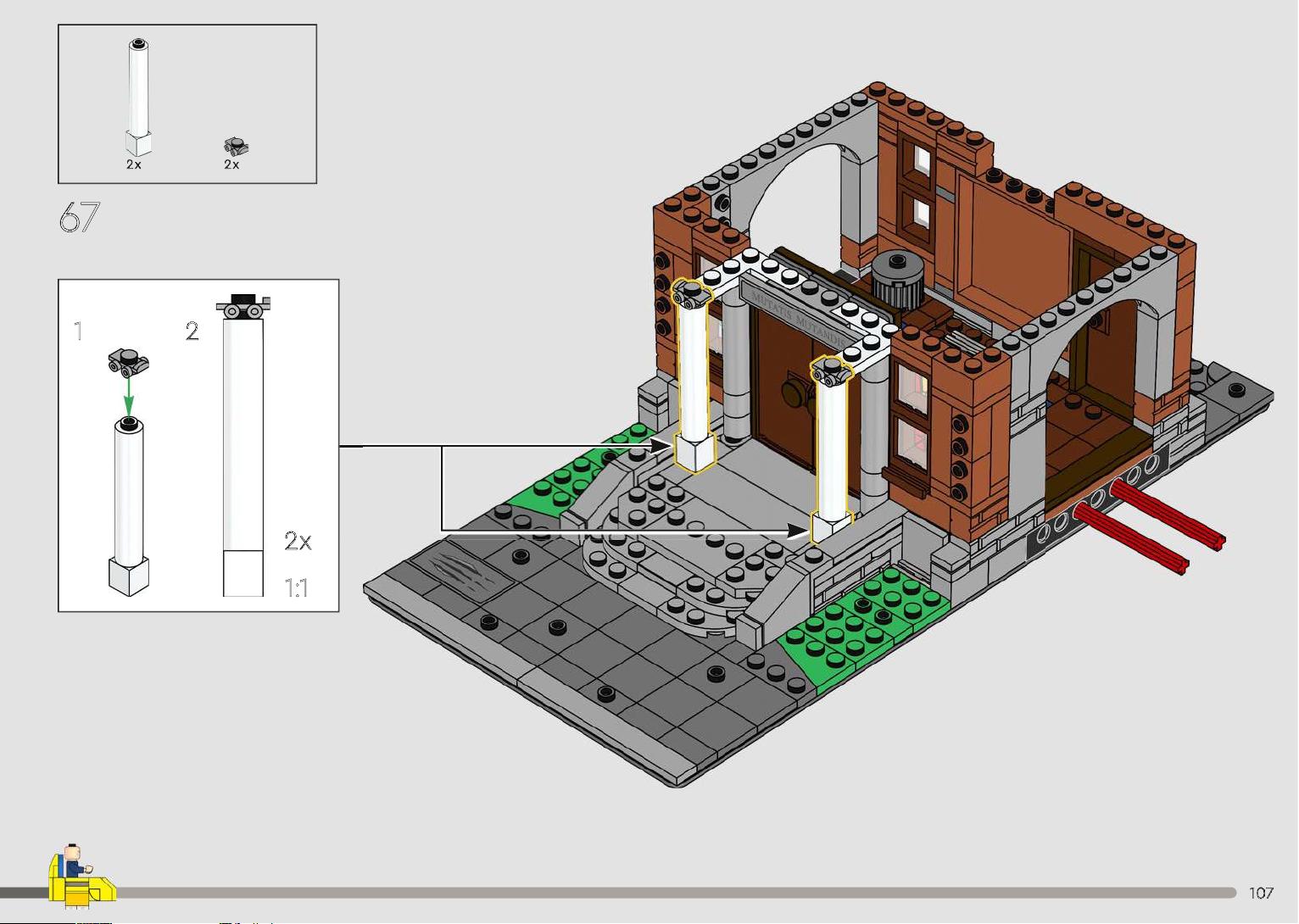Image resolution: width=1299 pixels, height=924 pixels.
Task: Click the white column part in the parts list
Action: 138,97
